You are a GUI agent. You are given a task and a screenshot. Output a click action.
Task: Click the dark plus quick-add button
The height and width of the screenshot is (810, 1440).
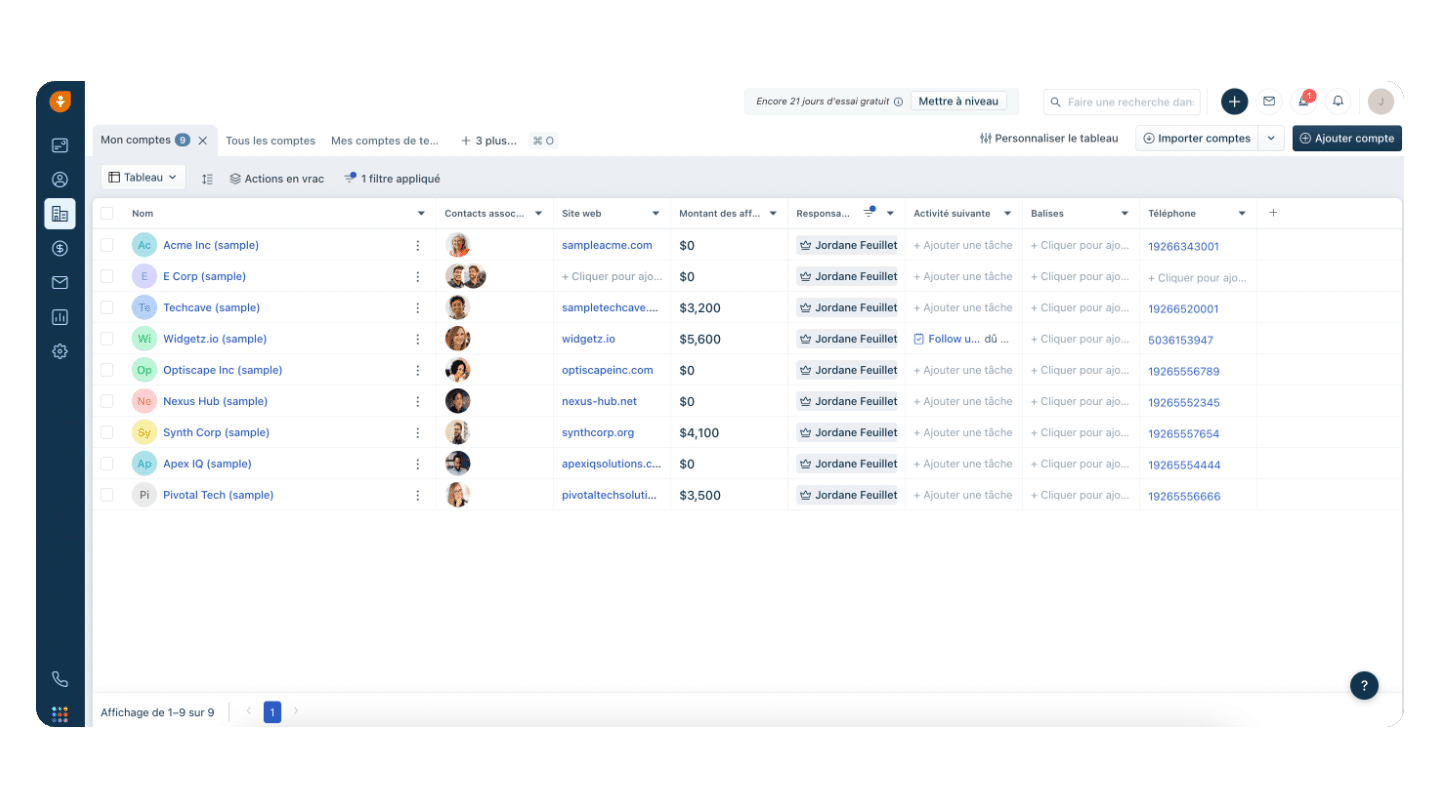[1235, 101]
